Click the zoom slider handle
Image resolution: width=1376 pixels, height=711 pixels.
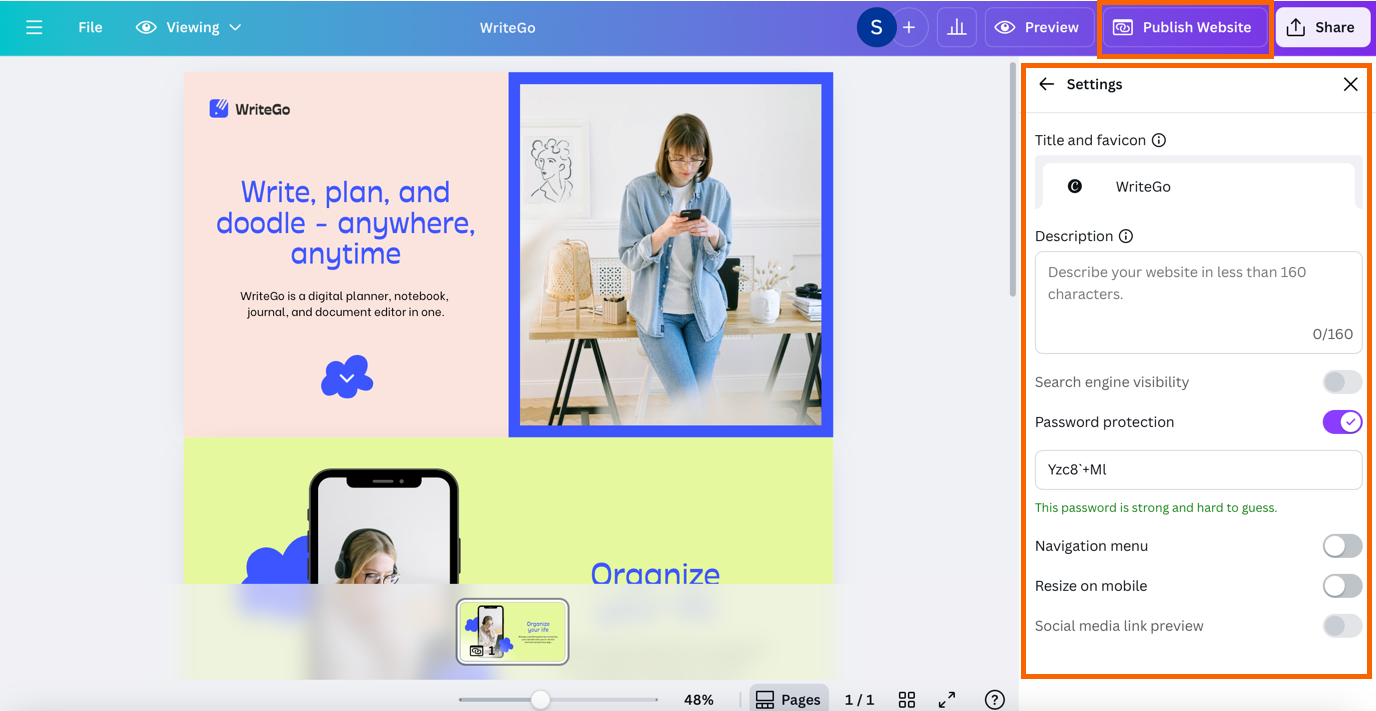pyautogui.click(x=540, y=699)
